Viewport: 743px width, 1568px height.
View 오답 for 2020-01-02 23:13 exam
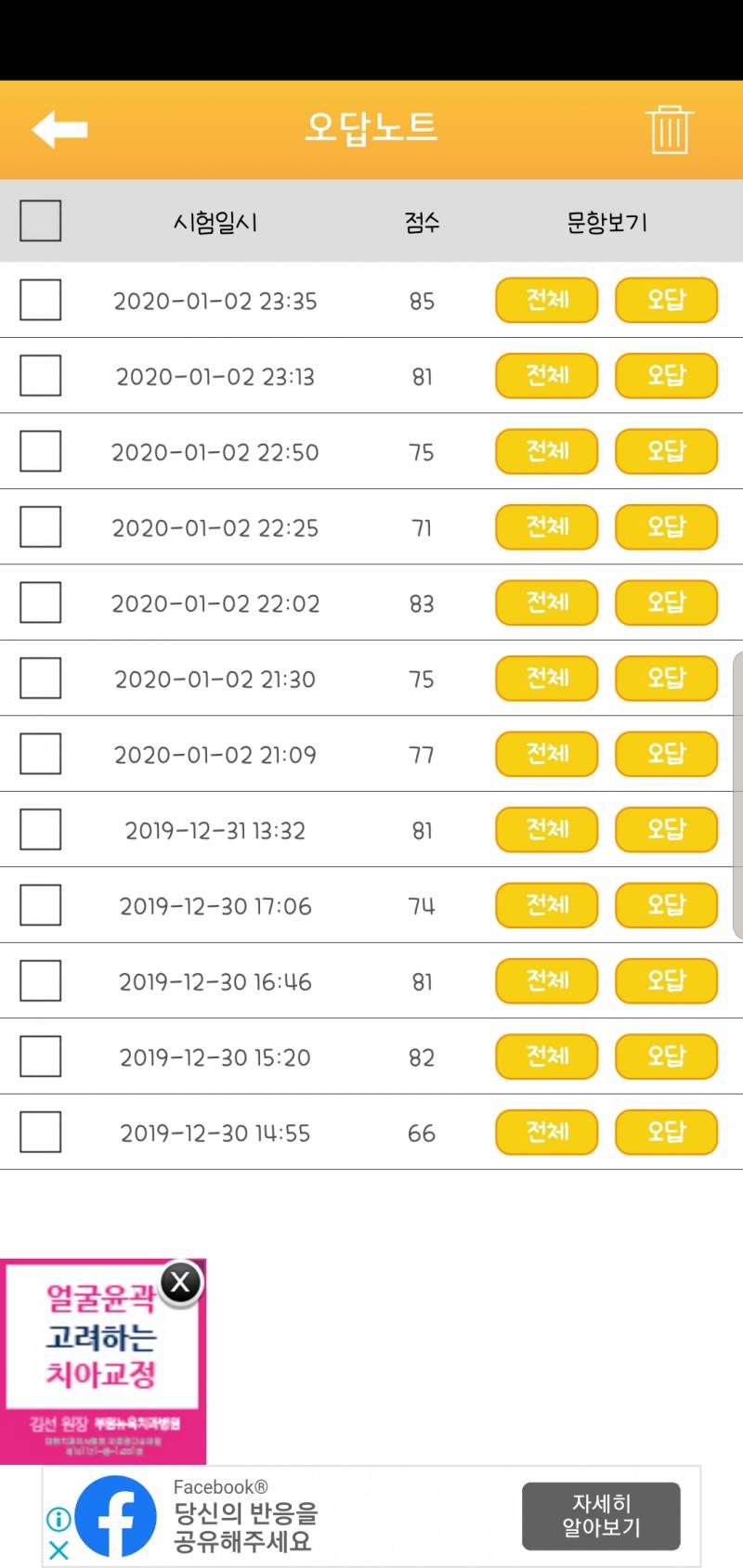[666, 376]
